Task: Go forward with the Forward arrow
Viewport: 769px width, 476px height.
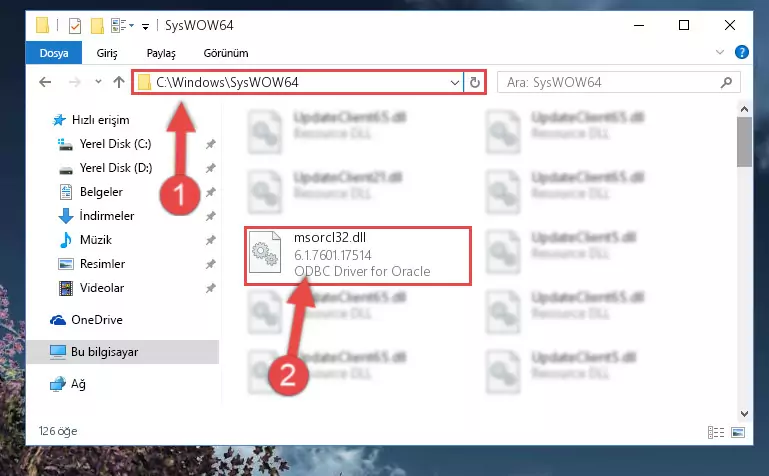Action: click(x=75, y=82)
